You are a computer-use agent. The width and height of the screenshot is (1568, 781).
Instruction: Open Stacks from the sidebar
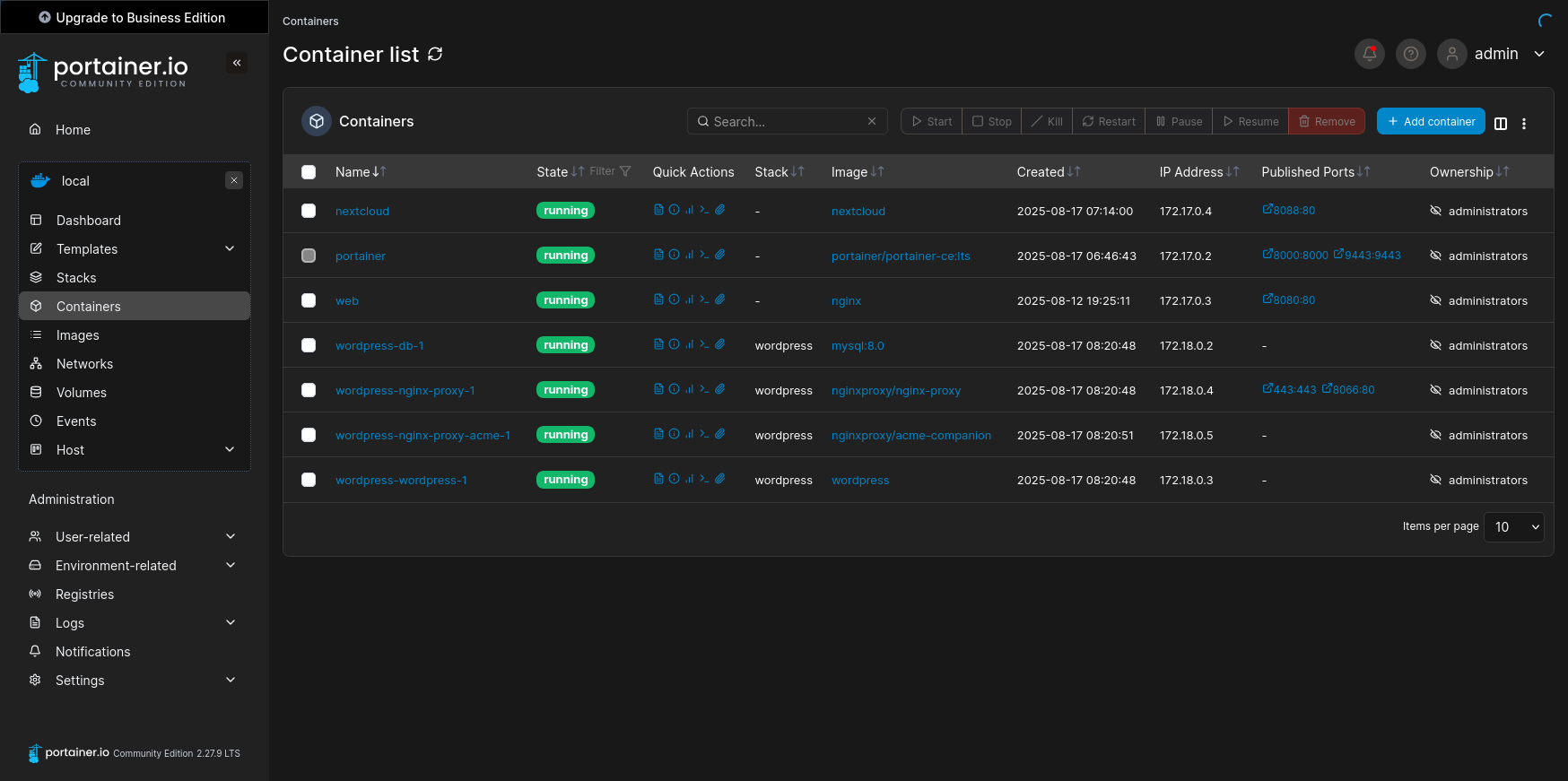click(135, 277)
